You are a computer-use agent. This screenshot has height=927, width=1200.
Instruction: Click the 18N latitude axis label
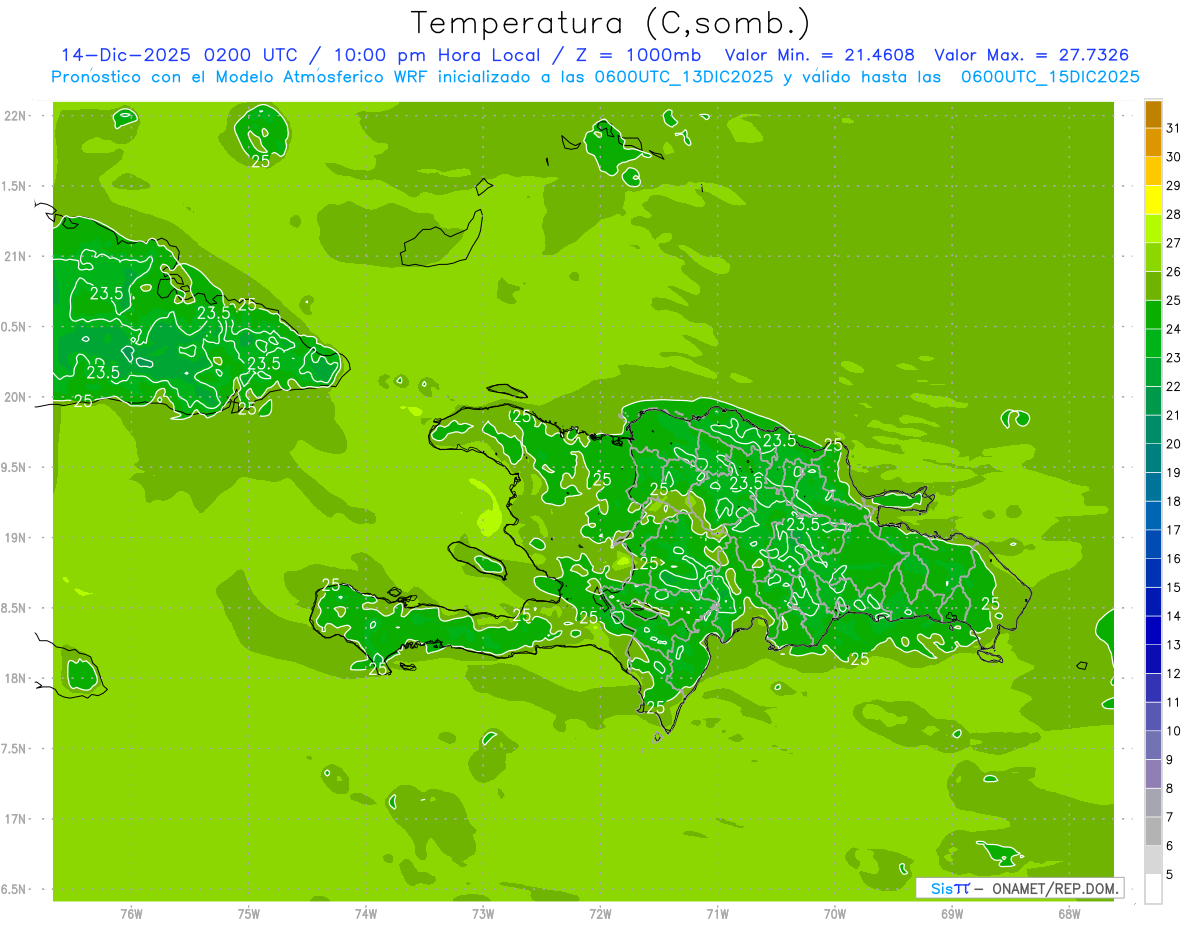coord(16,678)
